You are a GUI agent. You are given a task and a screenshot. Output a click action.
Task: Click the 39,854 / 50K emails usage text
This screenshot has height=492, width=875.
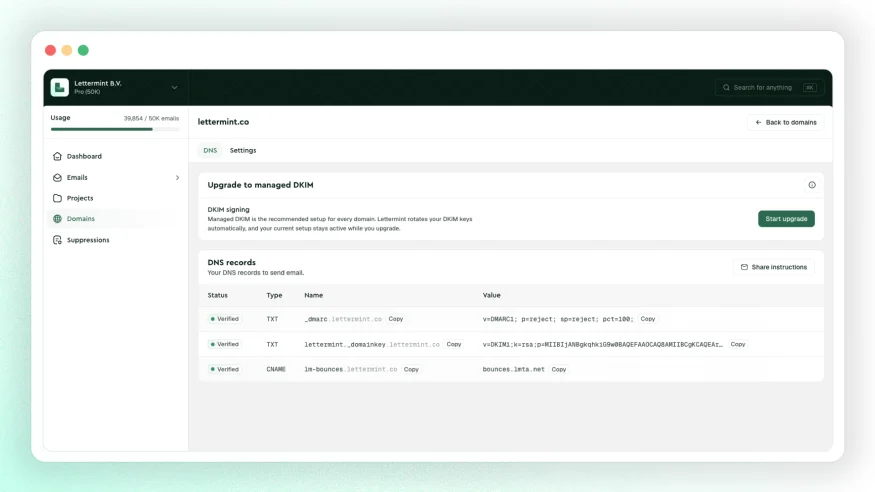pos(151,118)
